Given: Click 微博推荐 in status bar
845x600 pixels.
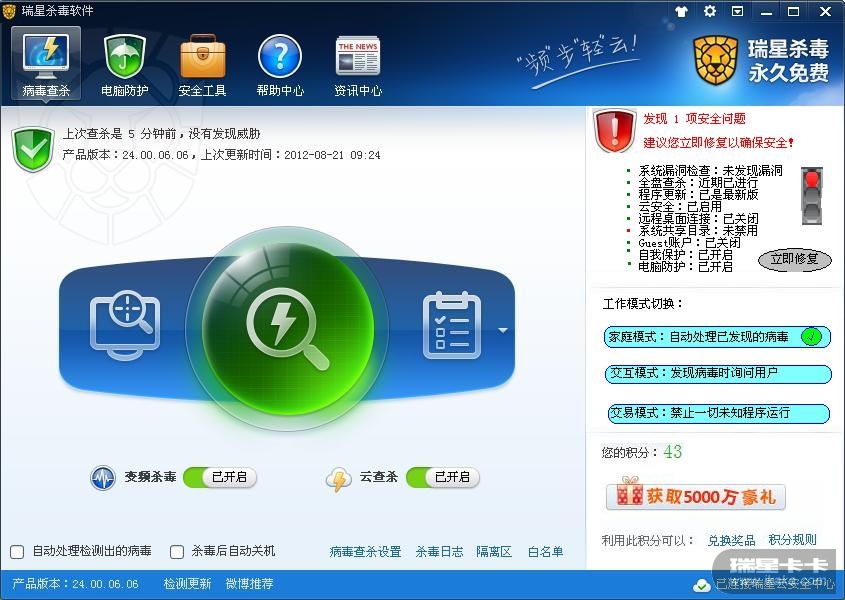Looking at the screenshot, I should tap(250, 584).
